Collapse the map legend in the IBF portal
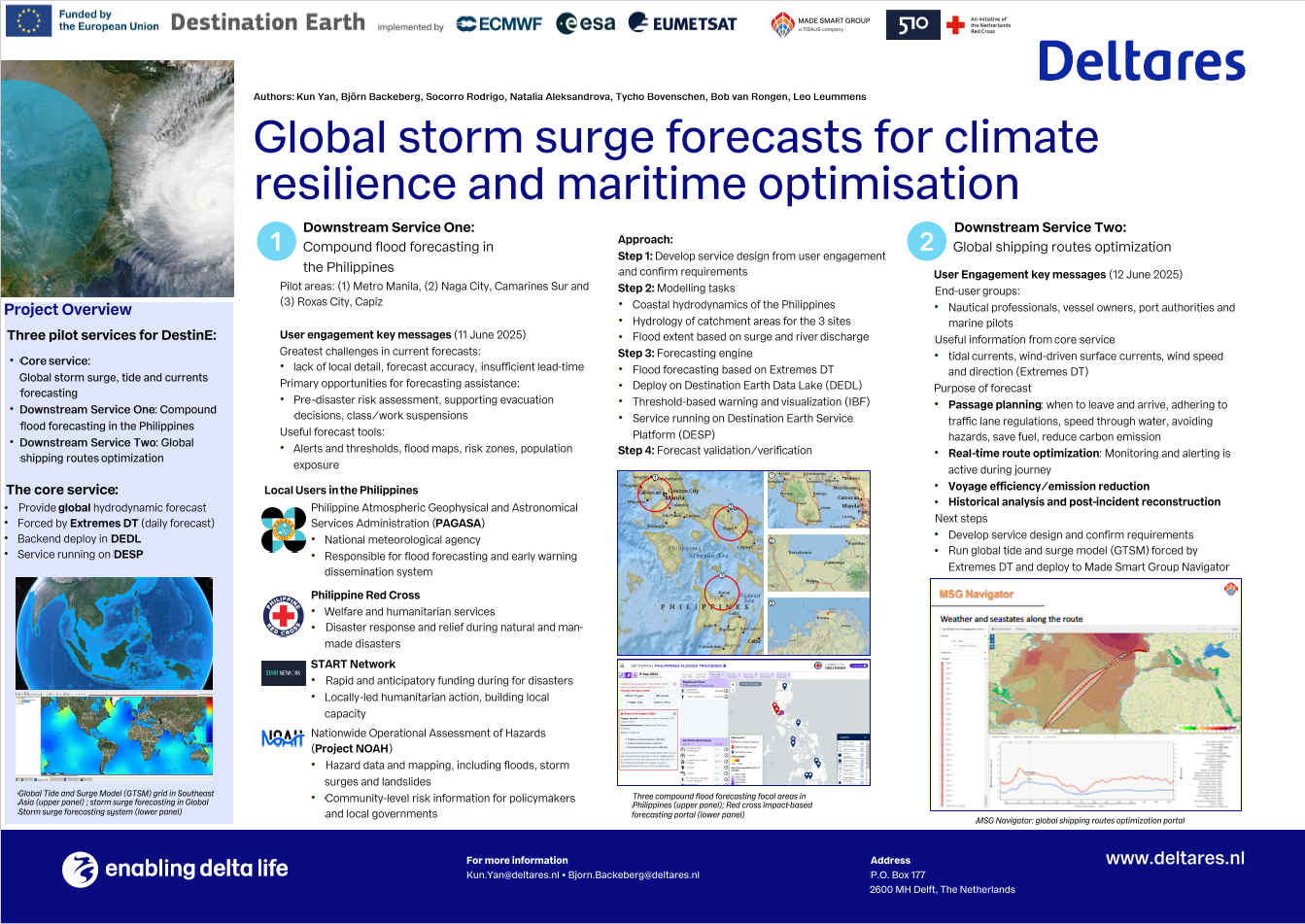Viewport: 1305px width, 924px height. pos(760,737)
